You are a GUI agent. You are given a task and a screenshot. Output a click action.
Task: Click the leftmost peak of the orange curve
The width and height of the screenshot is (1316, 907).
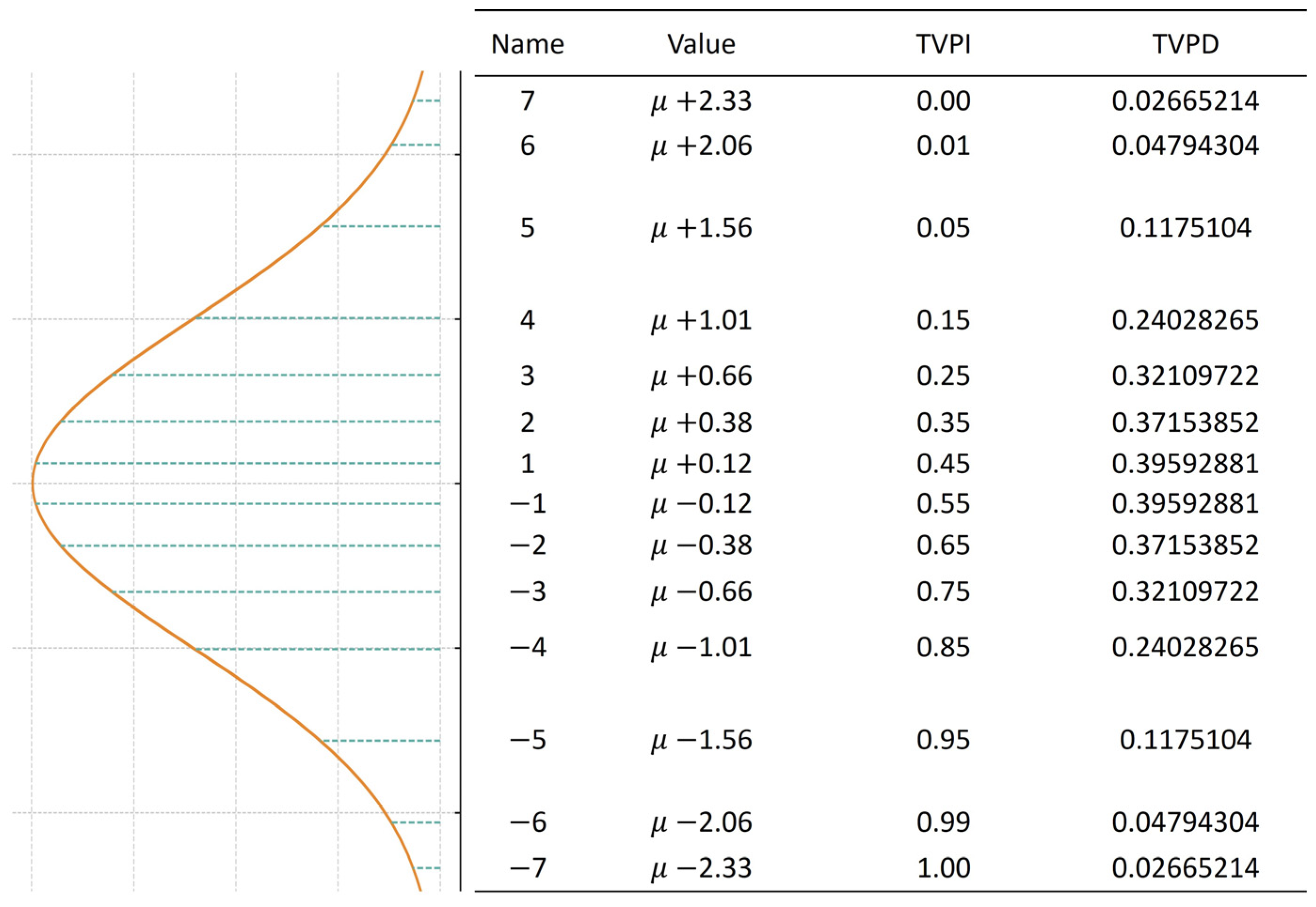click(x=33, y=484)
